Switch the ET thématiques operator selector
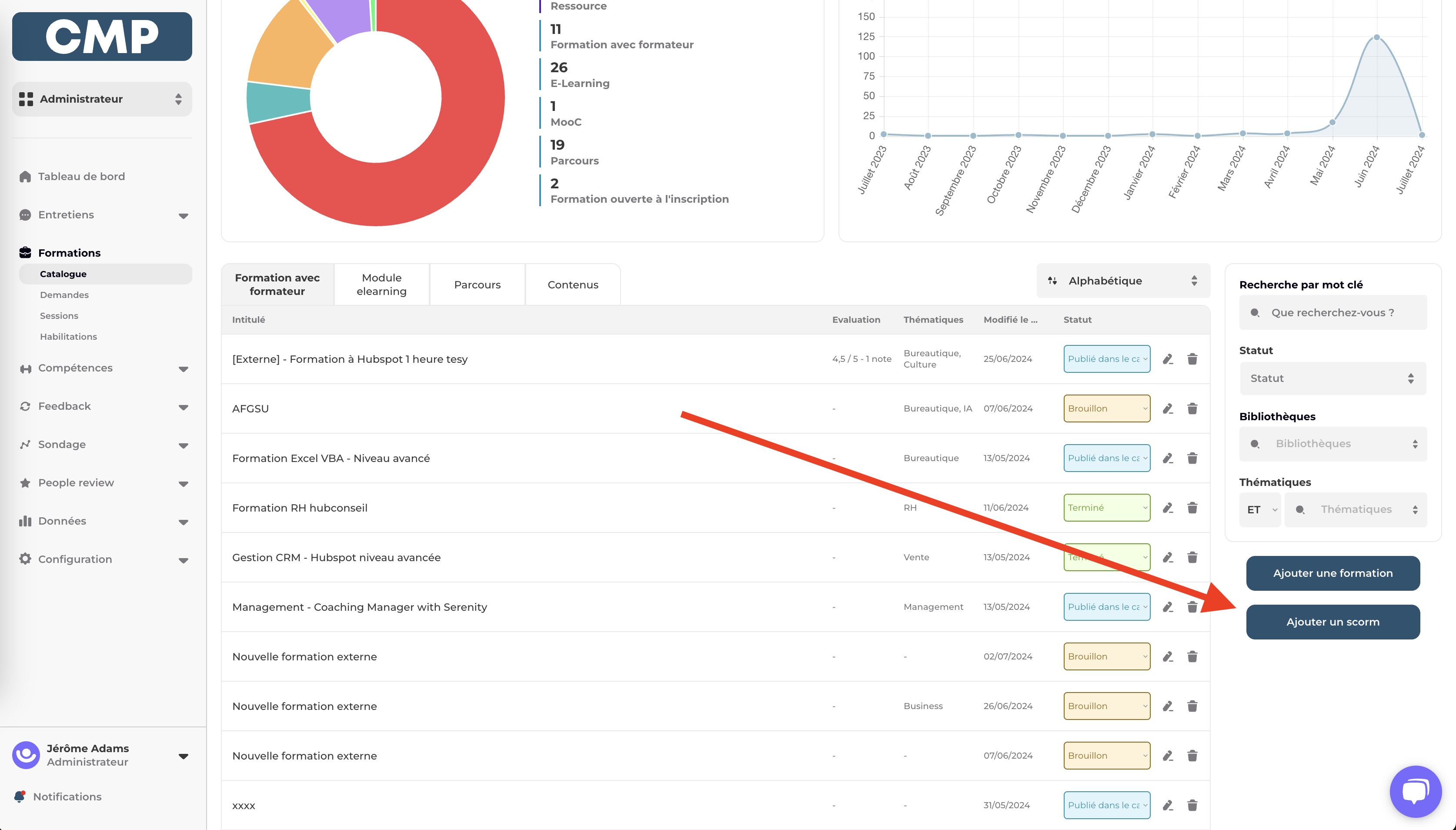Viewport: 1456px width, 830px height. point(1261,509)
